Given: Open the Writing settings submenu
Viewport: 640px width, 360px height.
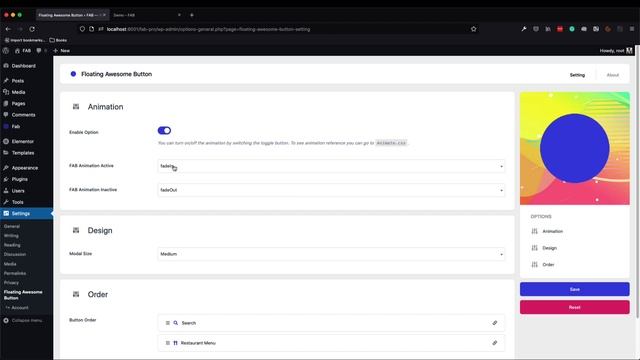Looking at the screenshot, I should click(x=11, y=236).
